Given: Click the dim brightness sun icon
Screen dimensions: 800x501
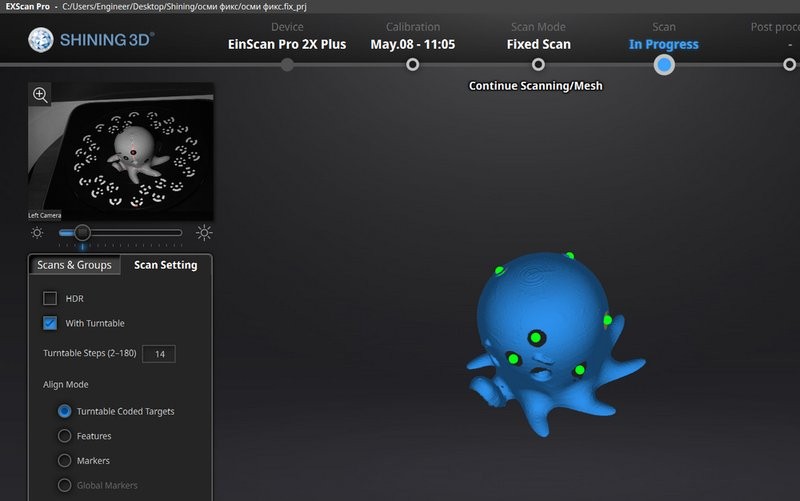Looking at the screenshot, I should pyautogui.click(x=37, y=233).
